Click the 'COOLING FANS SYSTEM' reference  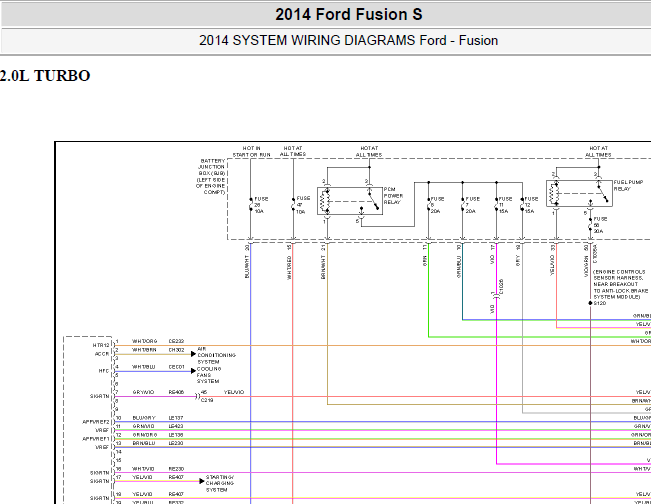click(209, 375)
